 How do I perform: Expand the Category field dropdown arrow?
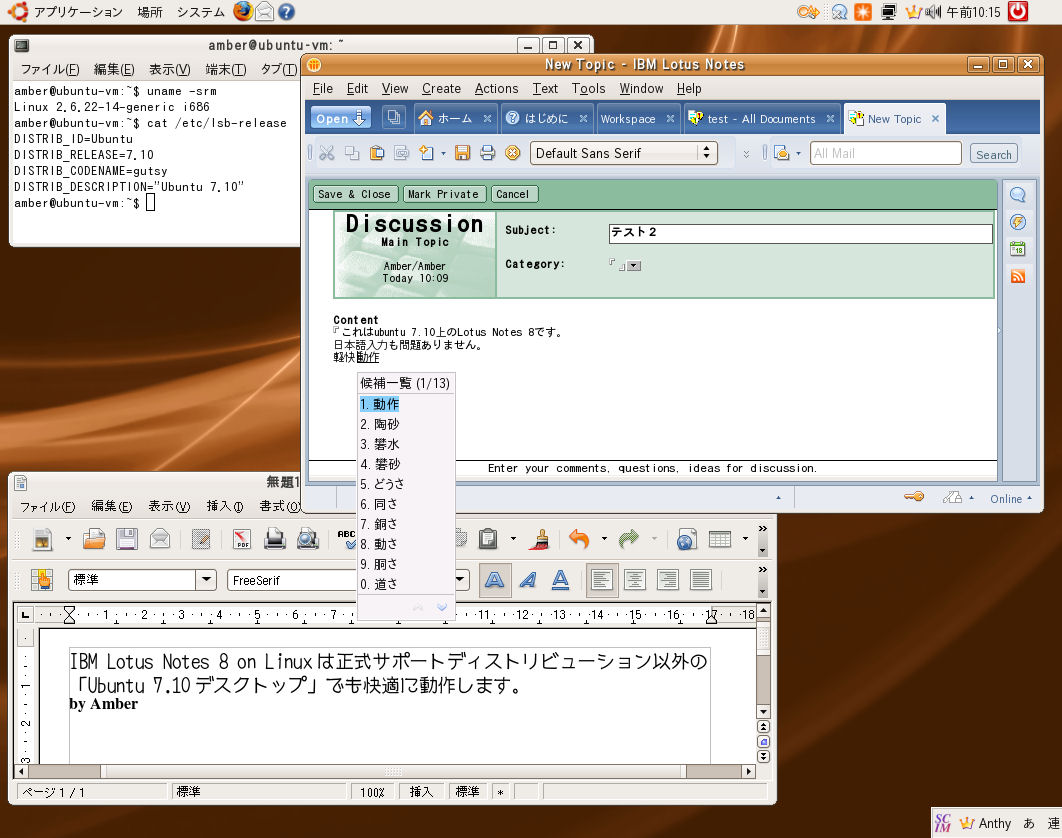coord(634,266)
